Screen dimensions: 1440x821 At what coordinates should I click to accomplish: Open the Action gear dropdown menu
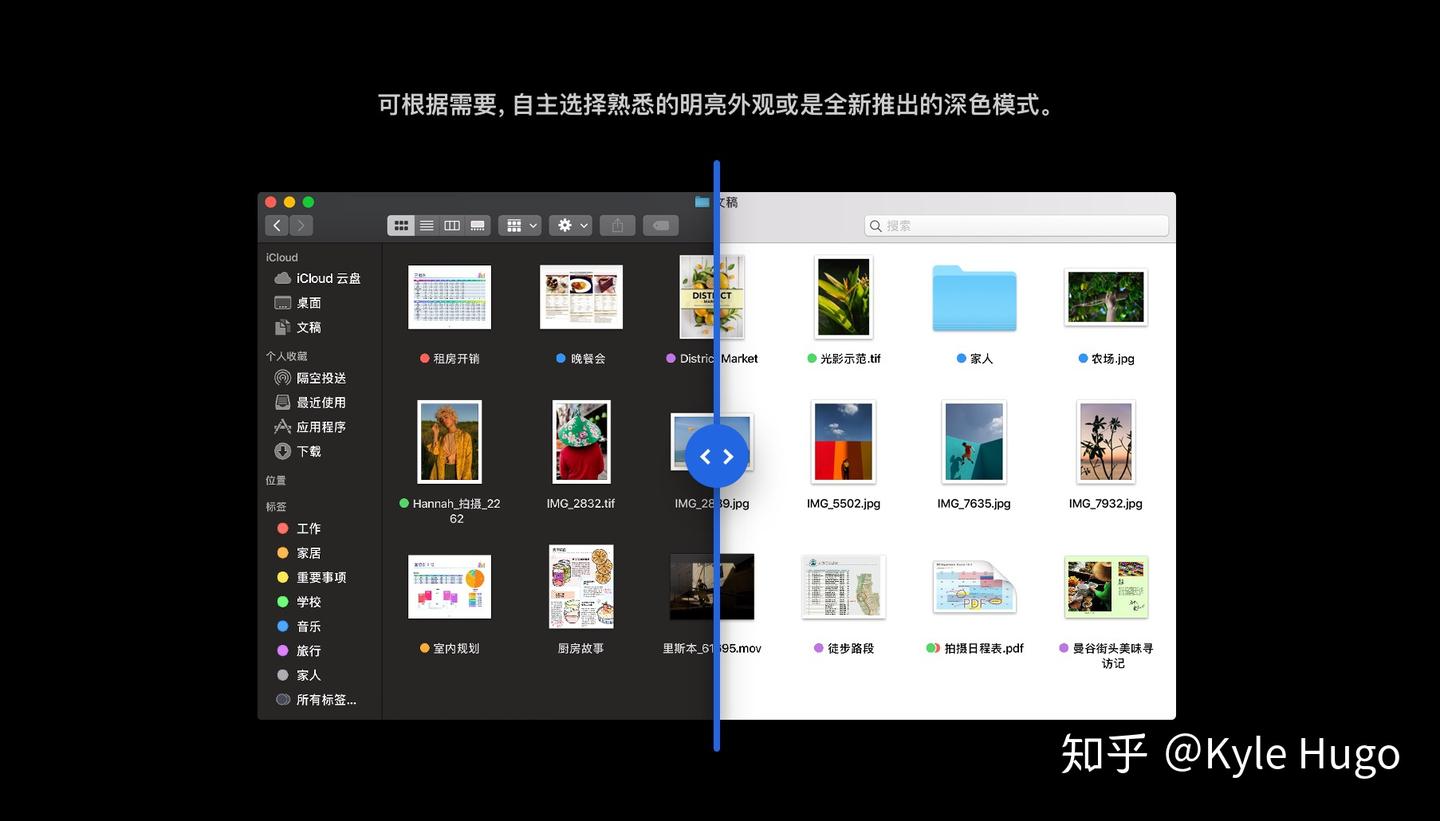(570, 225)
